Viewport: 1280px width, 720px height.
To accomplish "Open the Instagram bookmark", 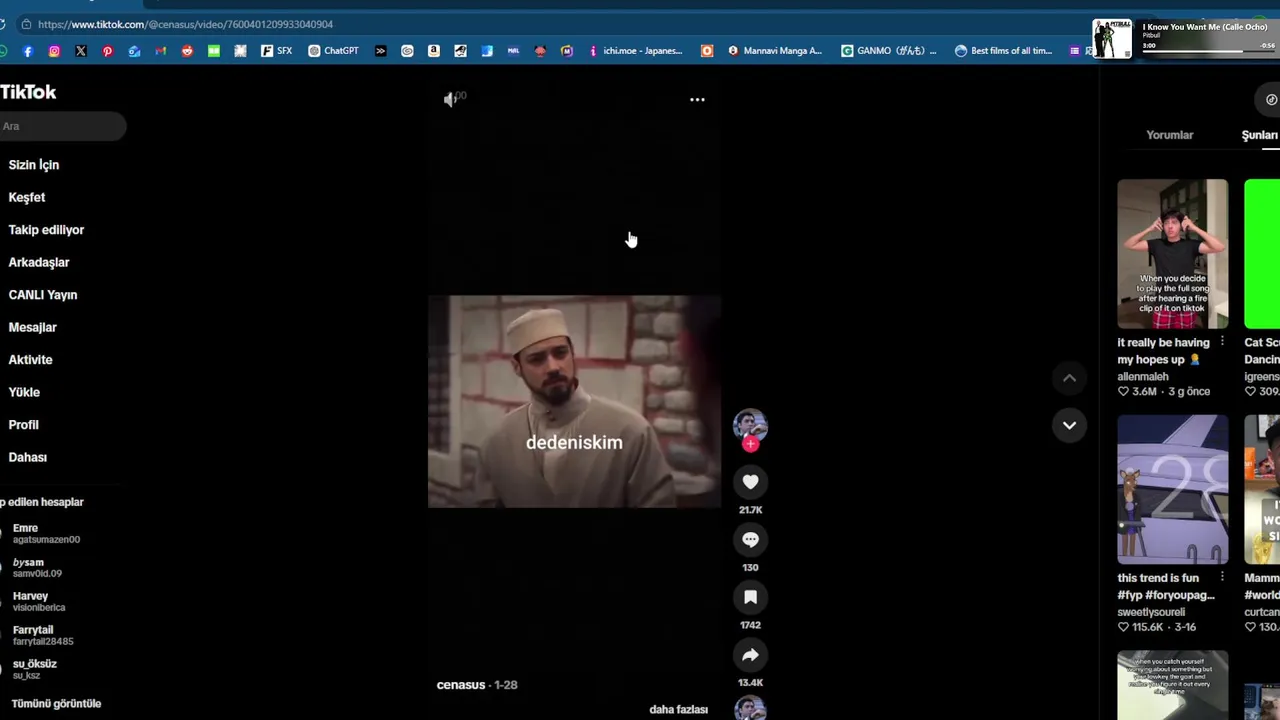I will (x=54, y=51).
